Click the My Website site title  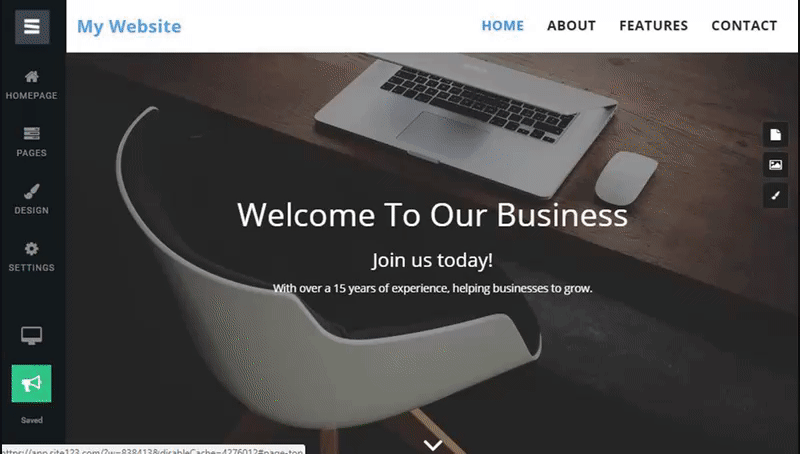tap(129, 27)
